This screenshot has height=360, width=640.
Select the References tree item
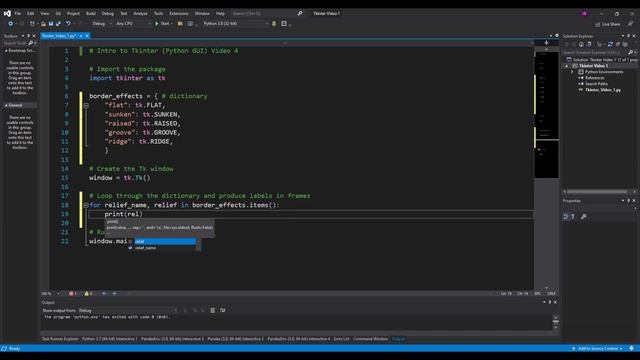594,78
